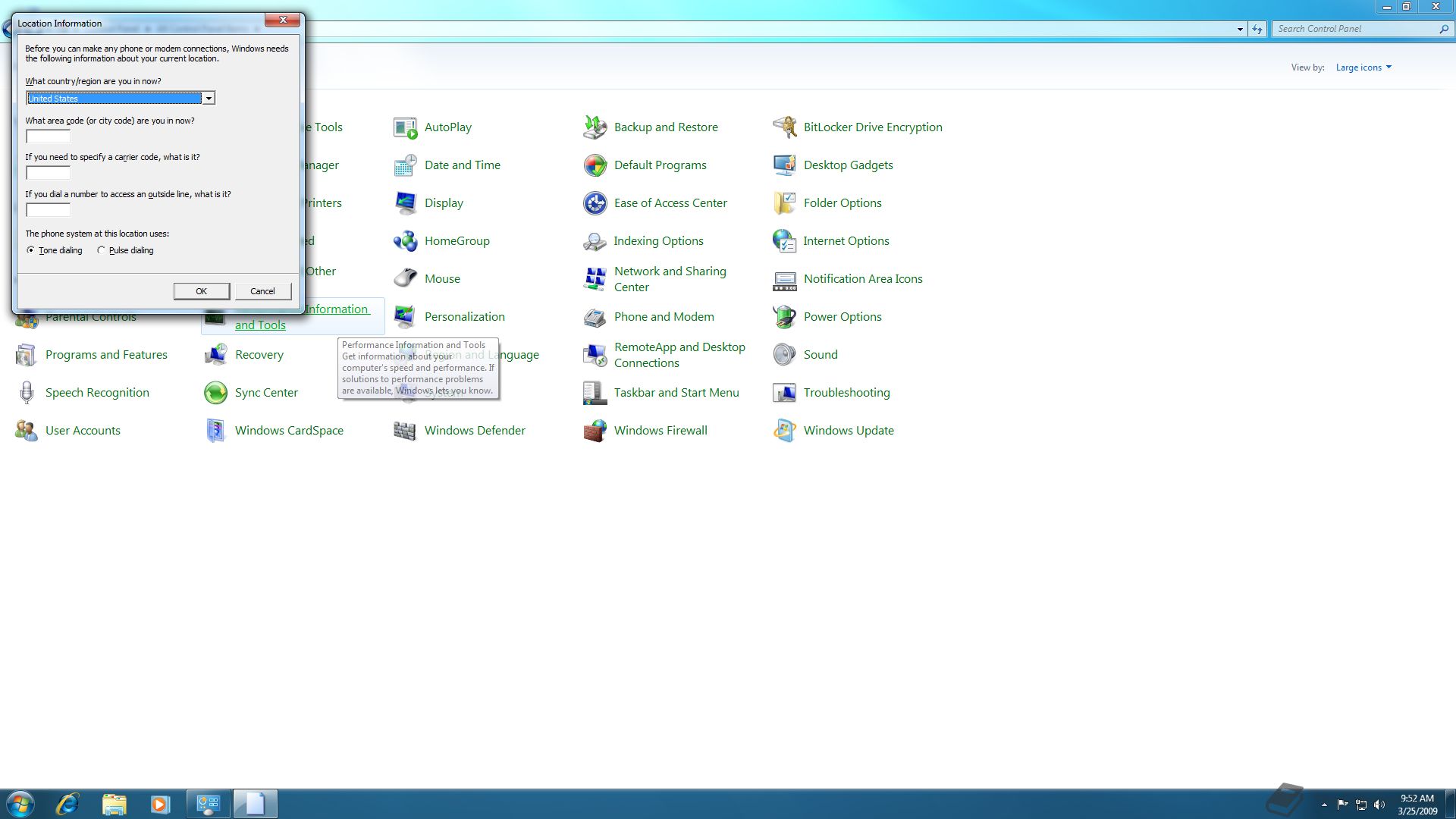Open Windows Explorer from the taskbar
Screen dimensions: 1456x819
114,804
